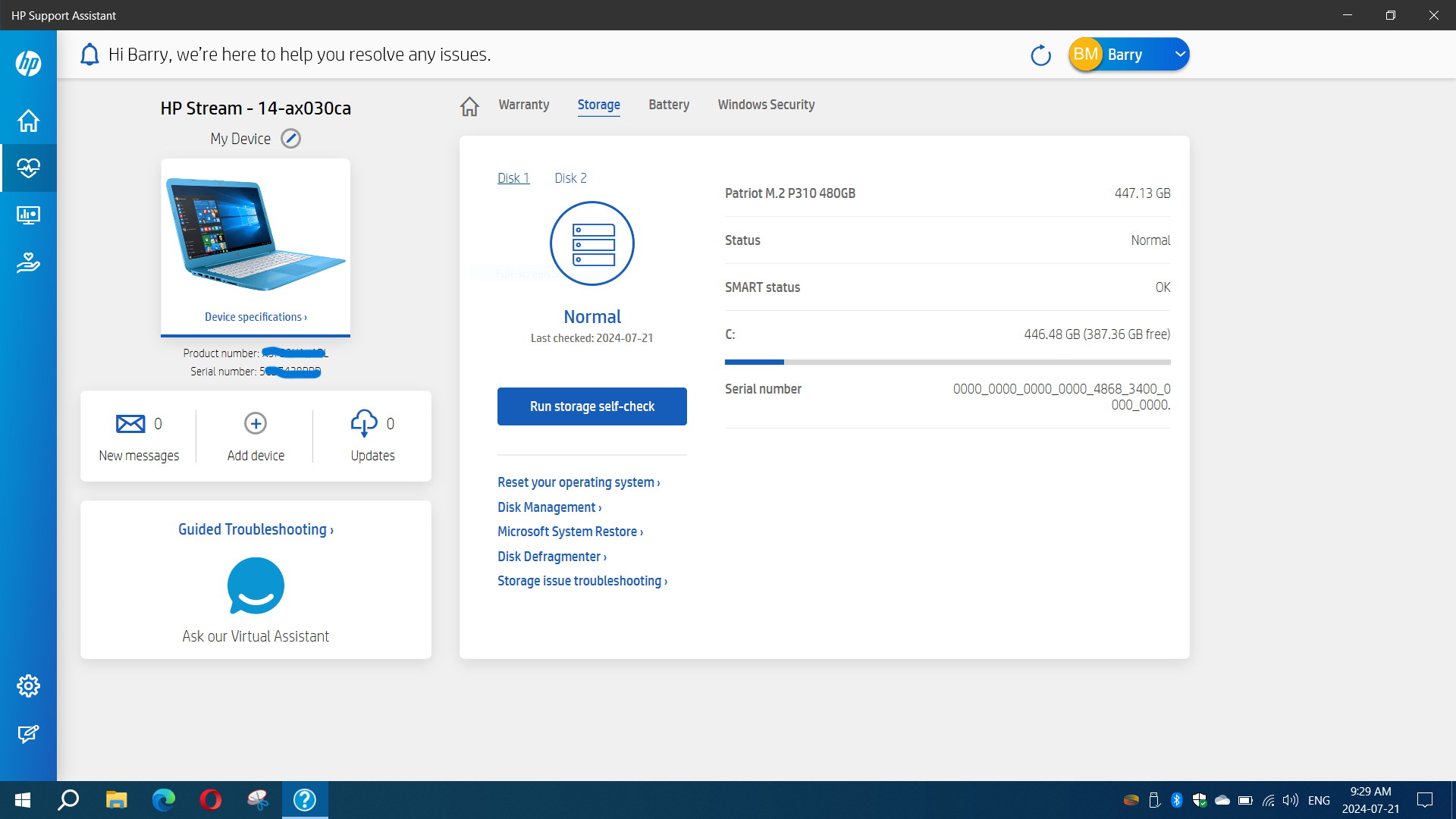This screenshot has height=819, width=1456.
Task: Click the SMART status OK value
Action: [x=1163, y=287]
